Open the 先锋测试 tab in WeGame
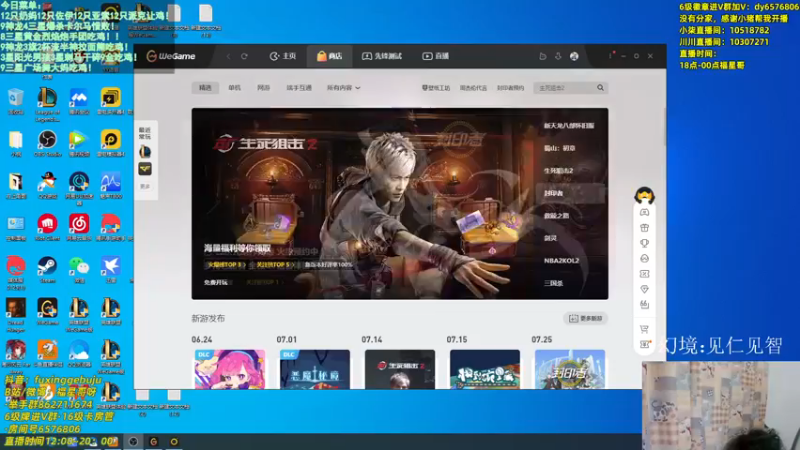 (382, 56)
